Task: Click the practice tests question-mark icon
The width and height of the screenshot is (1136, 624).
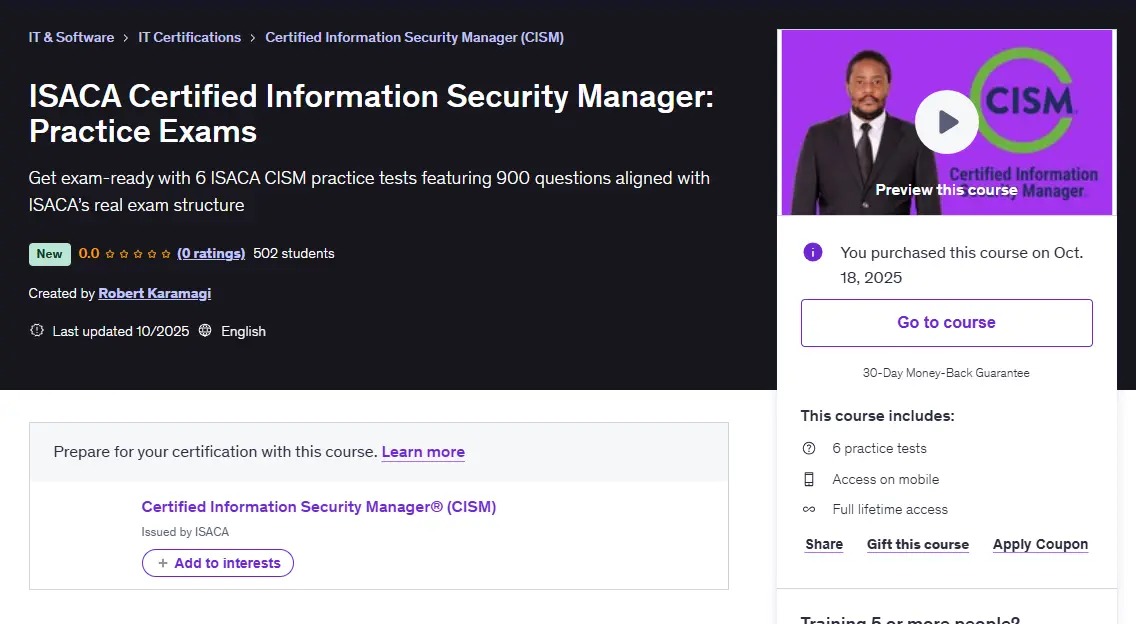Action: point(809,449)
